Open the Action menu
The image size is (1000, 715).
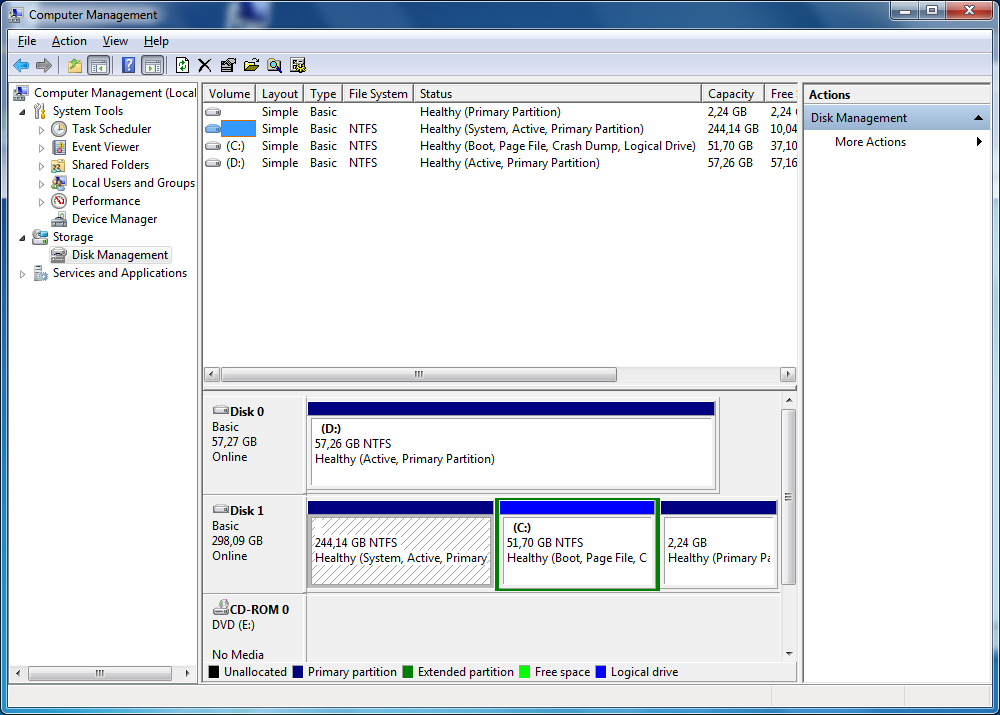click(x=69, y=41)
